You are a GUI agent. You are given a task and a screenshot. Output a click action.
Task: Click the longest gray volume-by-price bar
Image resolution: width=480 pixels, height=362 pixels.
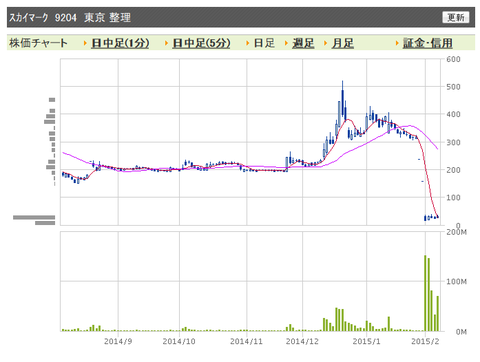click(34, 217)
